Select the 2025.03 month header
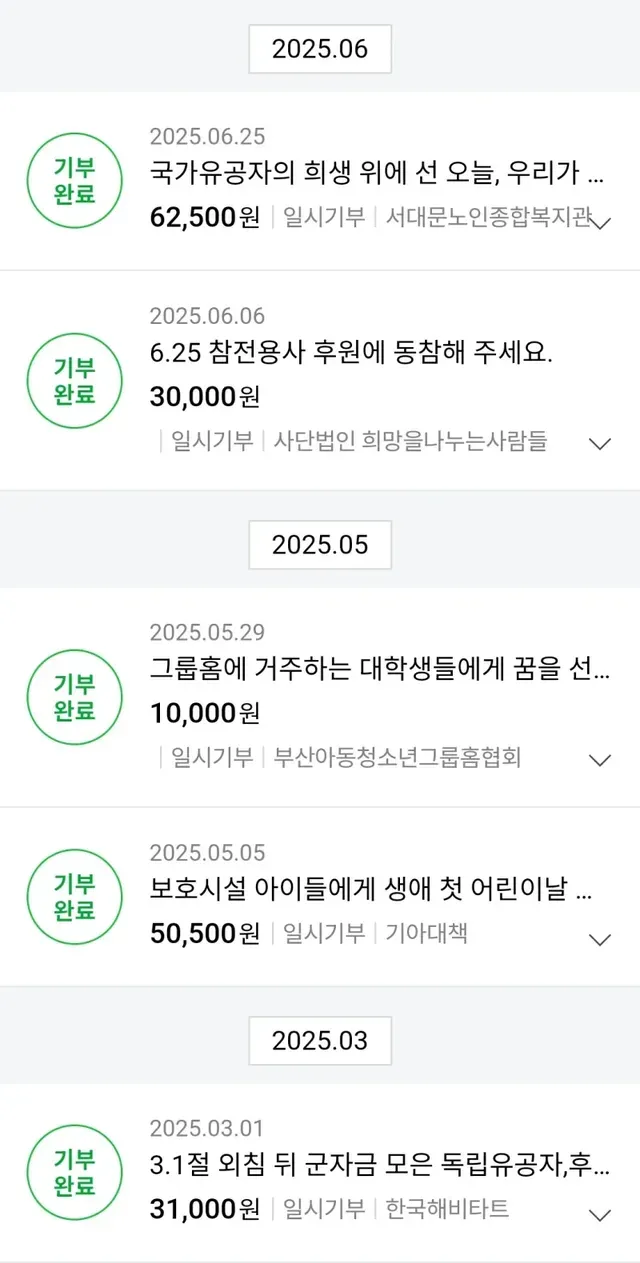The height and width of the screenshot is (1263, 640). [320, 1040]
